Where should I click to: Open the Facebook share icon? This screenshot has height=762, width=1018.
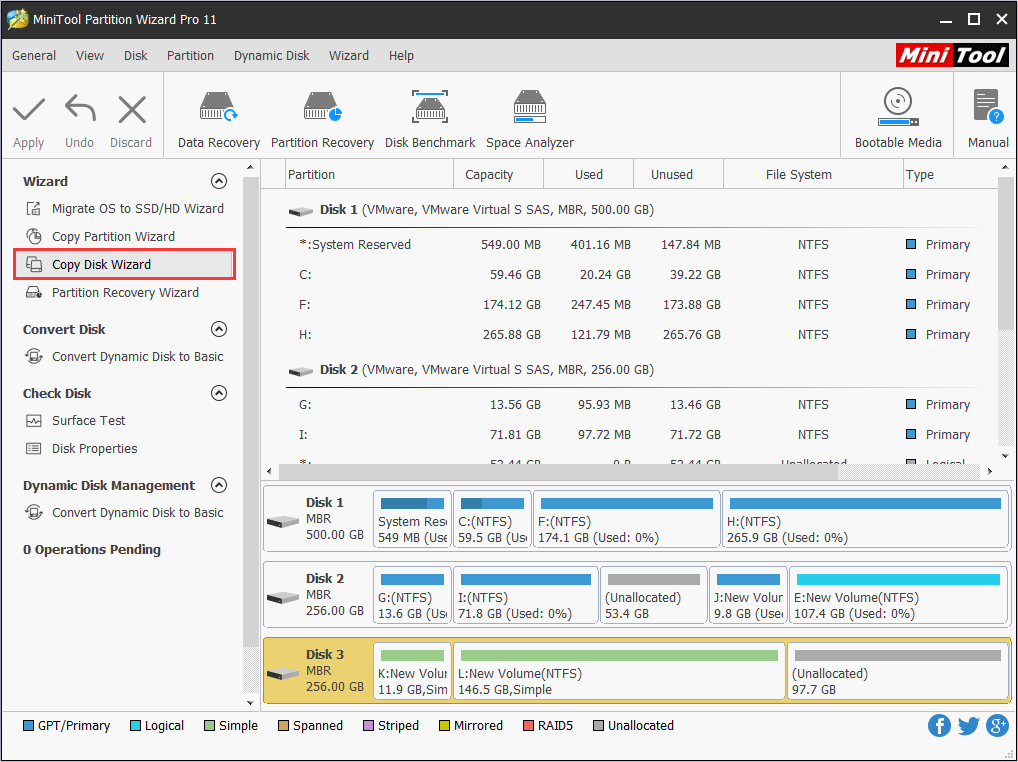click(939, 726)
